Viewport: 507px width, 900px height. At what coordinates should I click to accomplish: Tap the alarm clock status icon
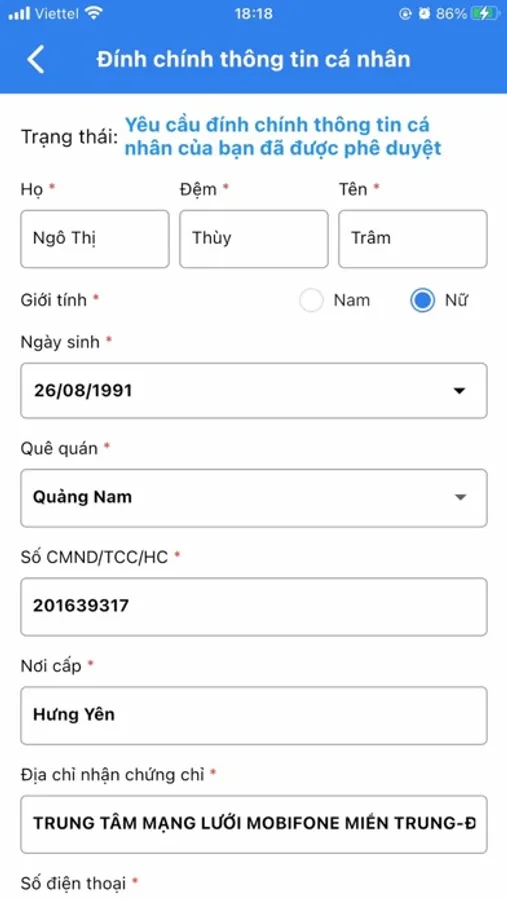[x=424, y=14]
